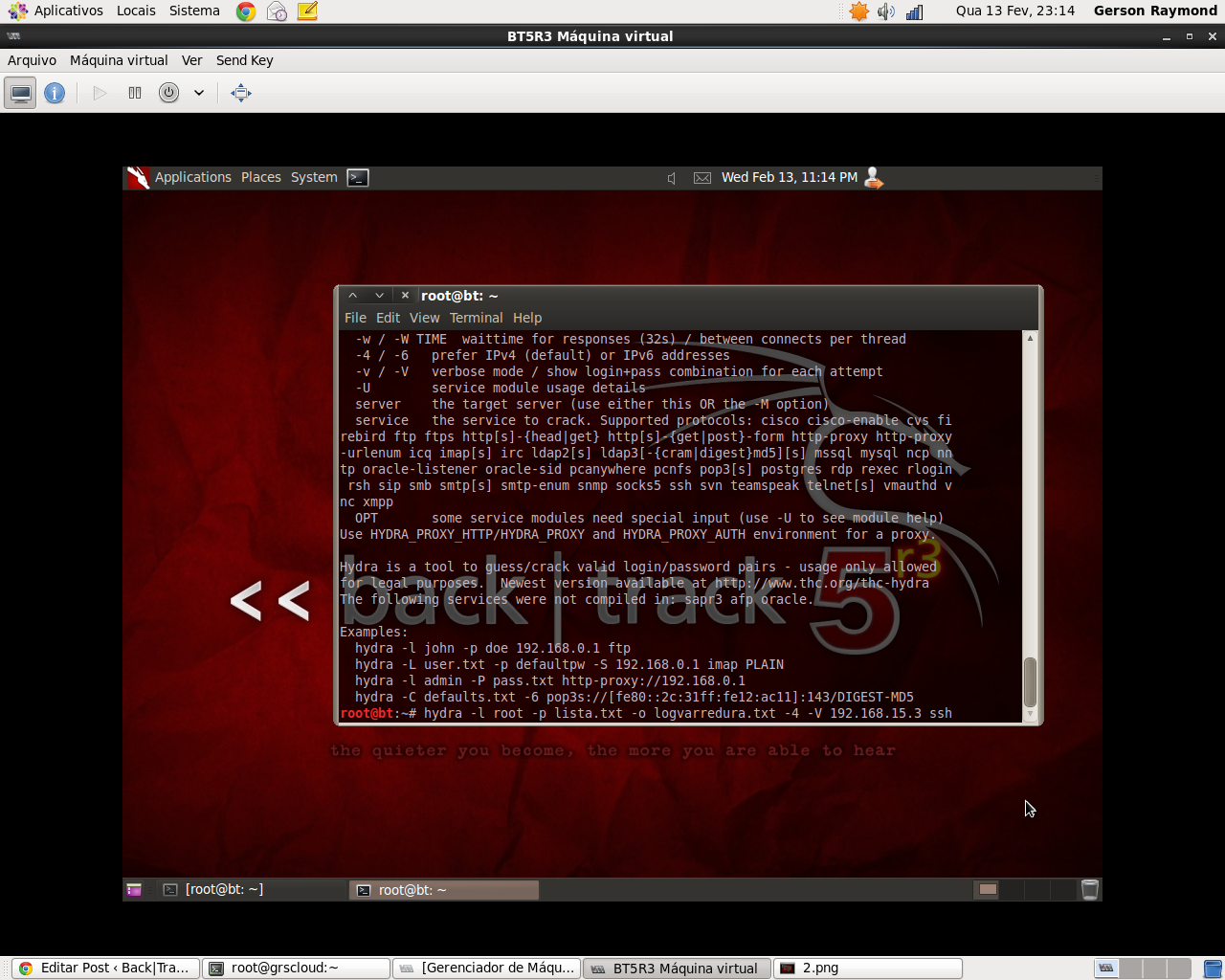
Task: Open Send Key menu
Action: click(244, 60)
